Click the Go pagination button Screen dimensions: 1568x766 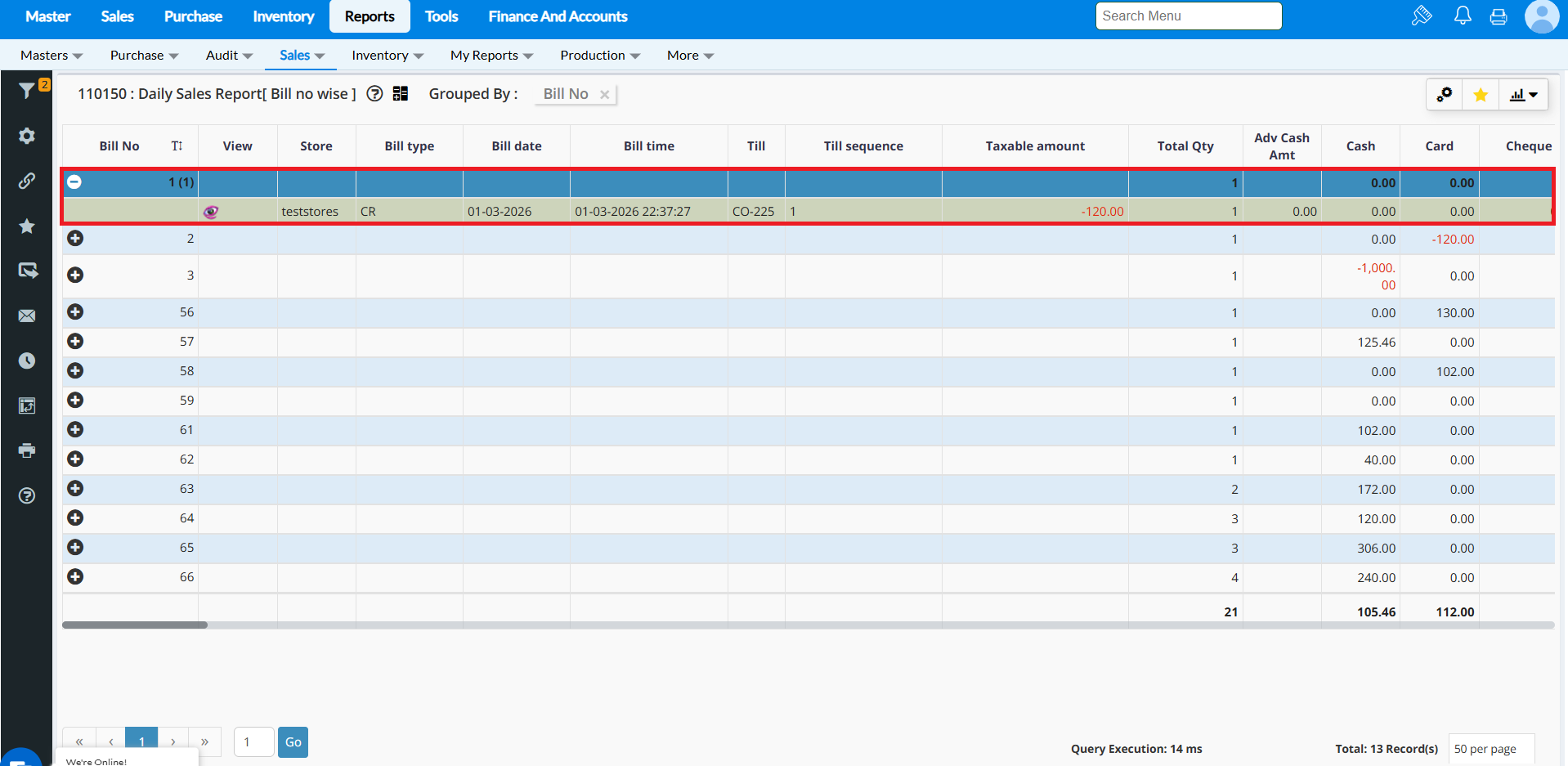click(x=293, y=742)
